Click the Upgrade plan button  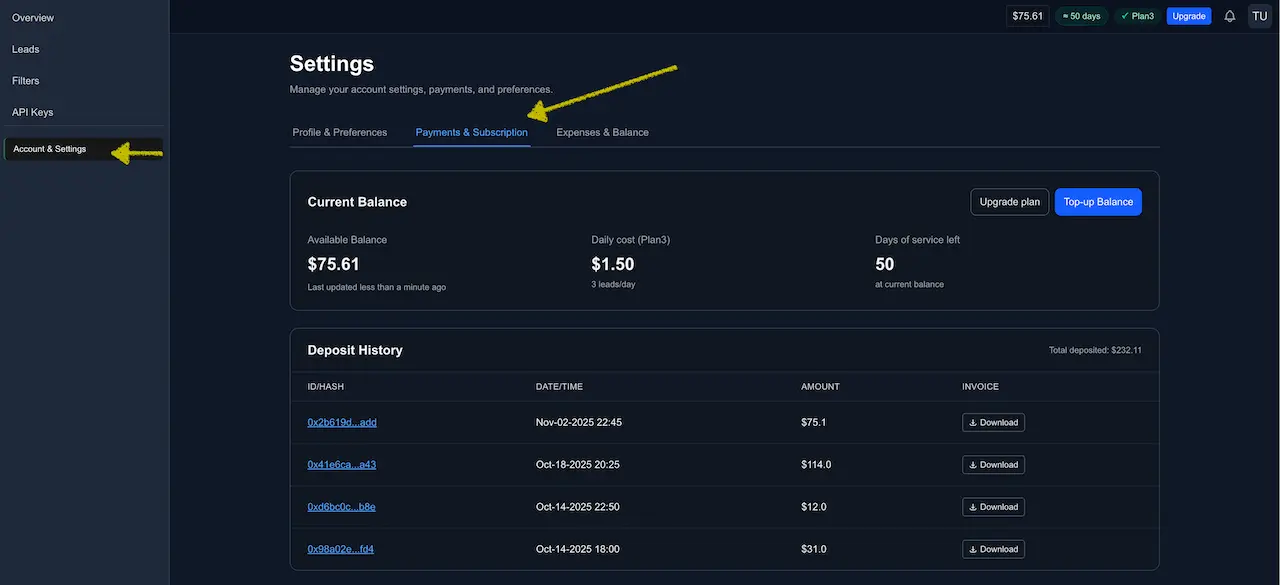[x=1009, y=201]
